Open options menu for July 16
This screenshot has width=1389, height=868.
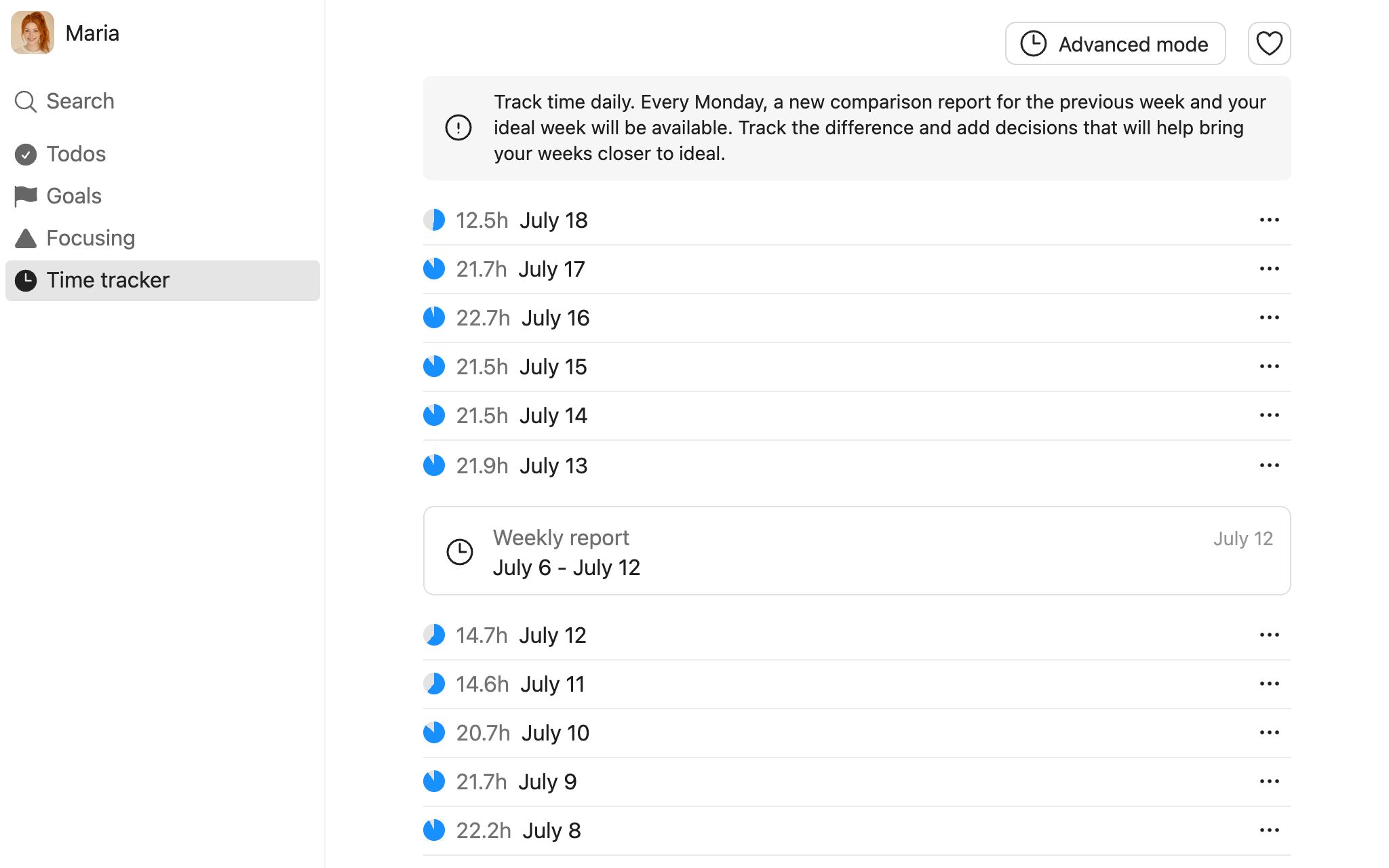1269,317
